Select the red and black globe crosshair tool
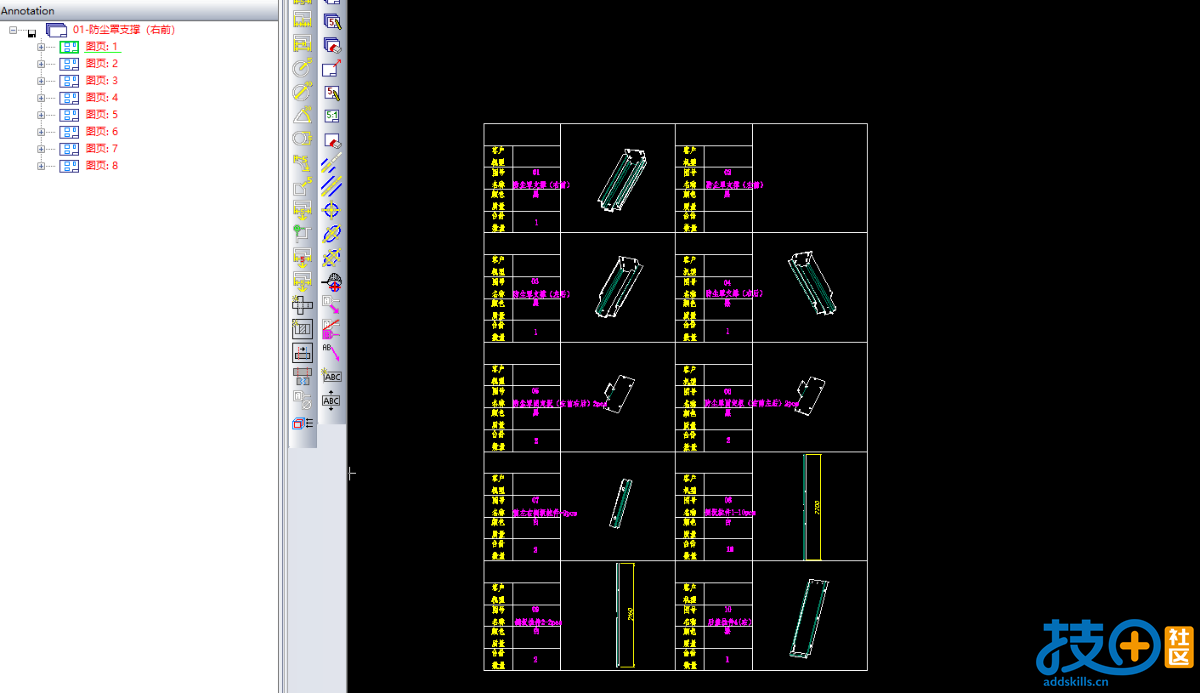 point(333,281)
